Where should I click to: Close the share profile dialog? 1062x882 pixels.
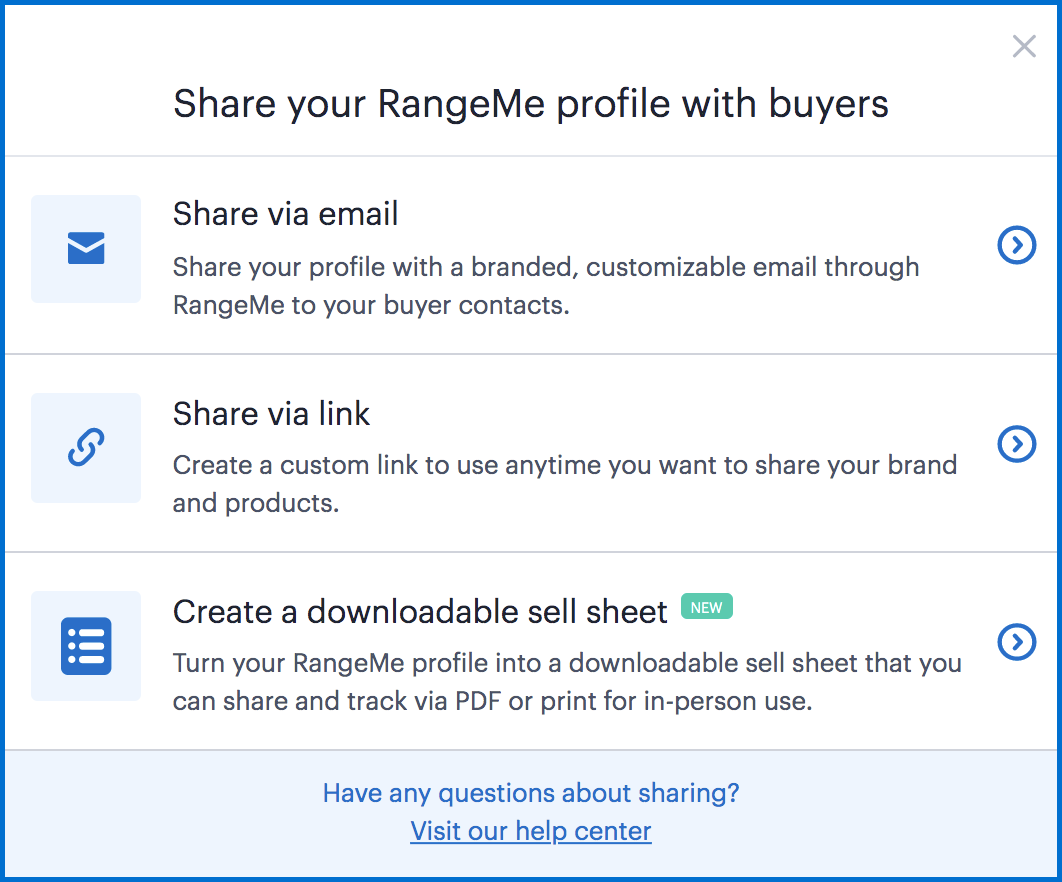click(1023, 46)
